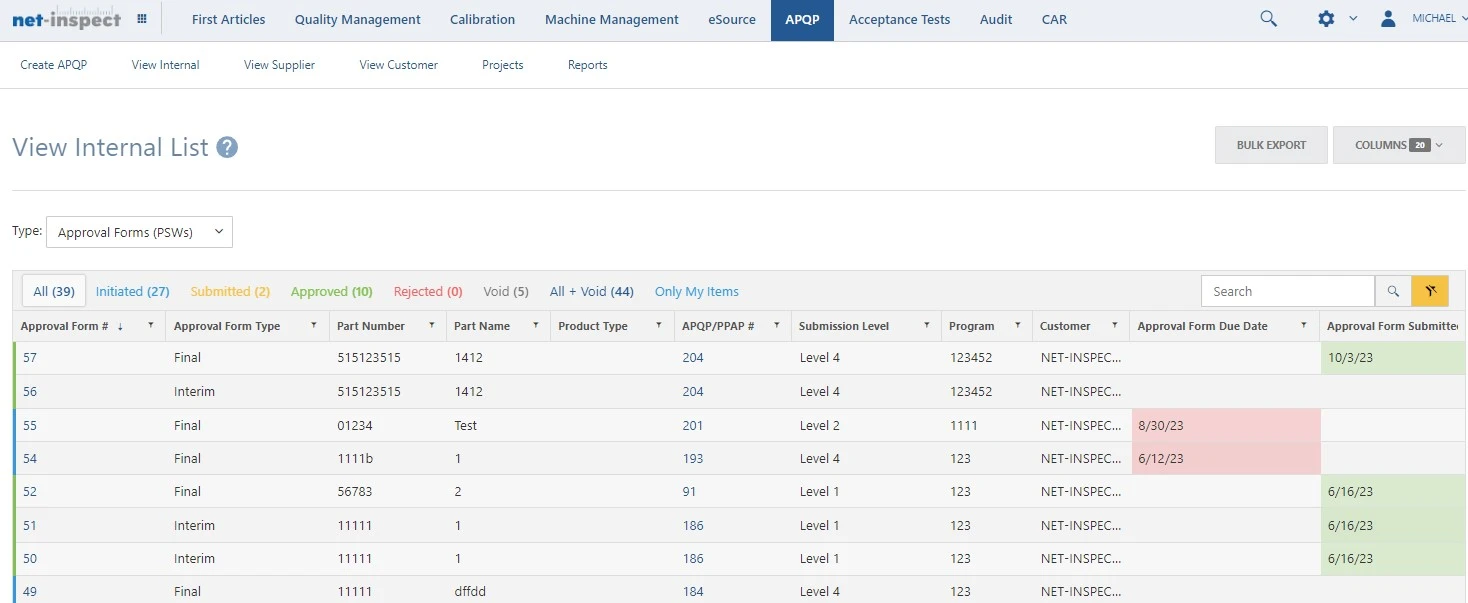Open the Part Number column filter arrow

coord(432,326)
